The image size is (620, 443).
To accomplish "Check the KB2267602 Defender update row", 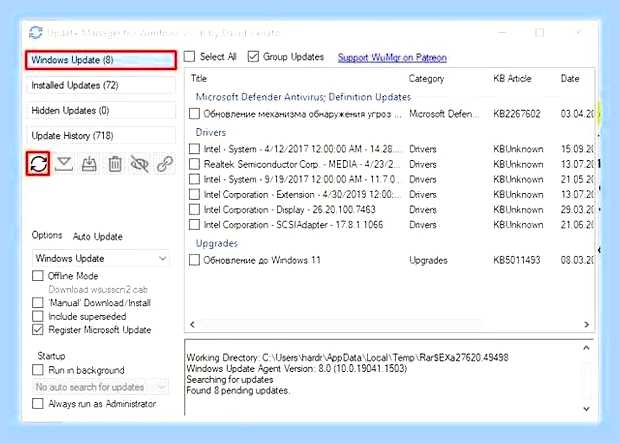I will click(x=194, y=114).
